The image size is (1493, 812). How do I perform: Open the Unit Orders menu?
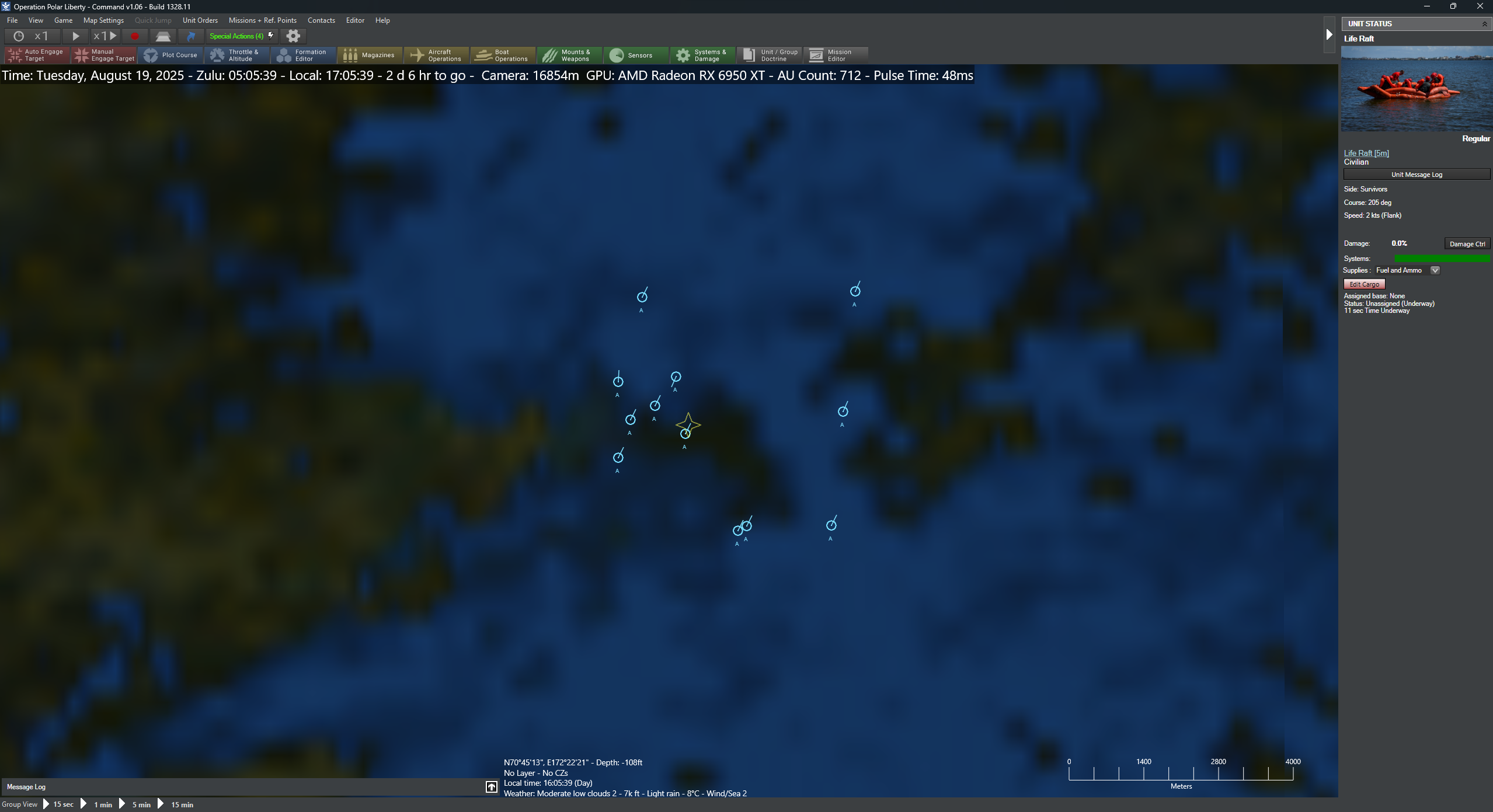[200, 20]
